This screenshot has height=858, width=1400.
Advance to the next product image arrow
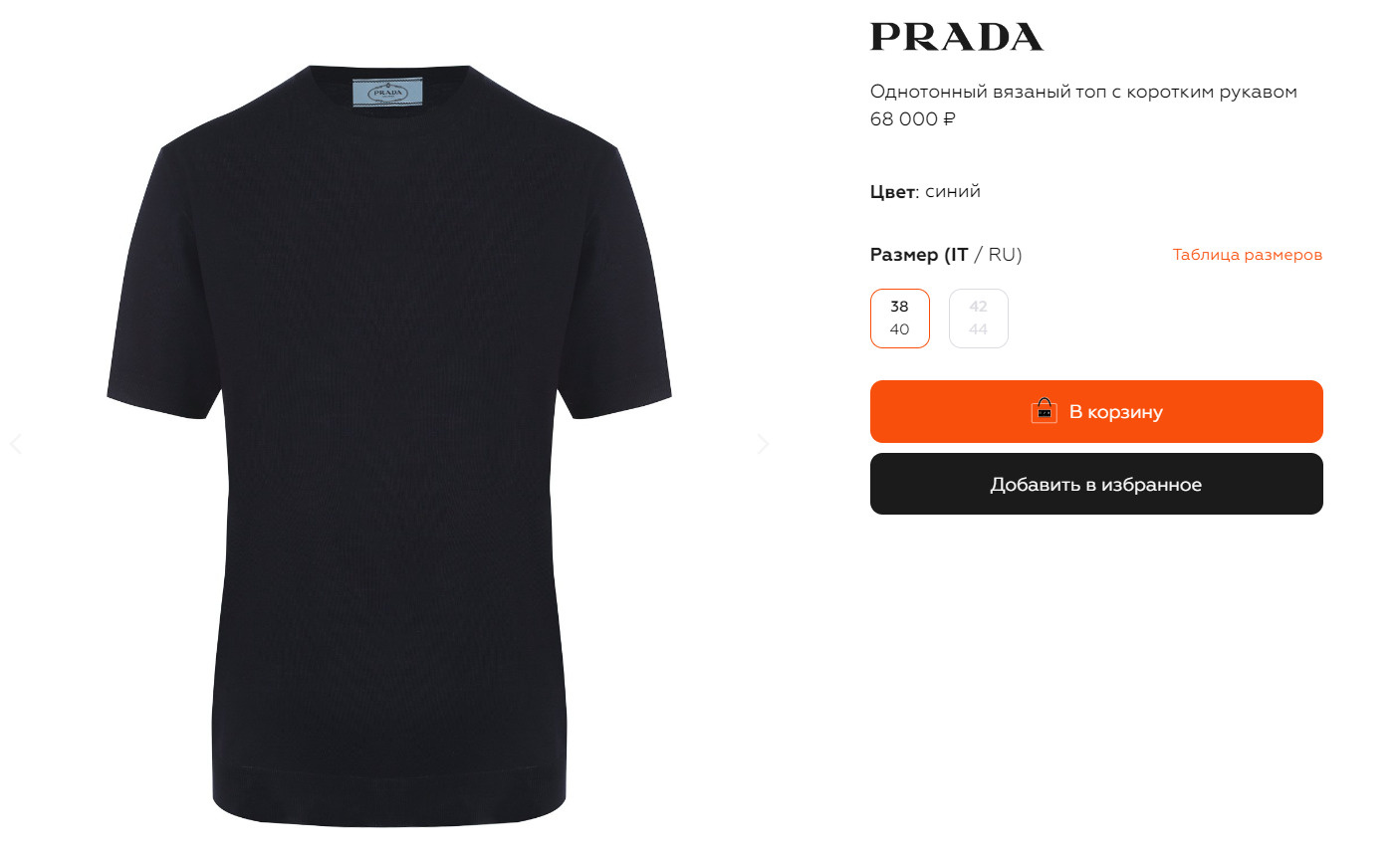coord(763,444)
